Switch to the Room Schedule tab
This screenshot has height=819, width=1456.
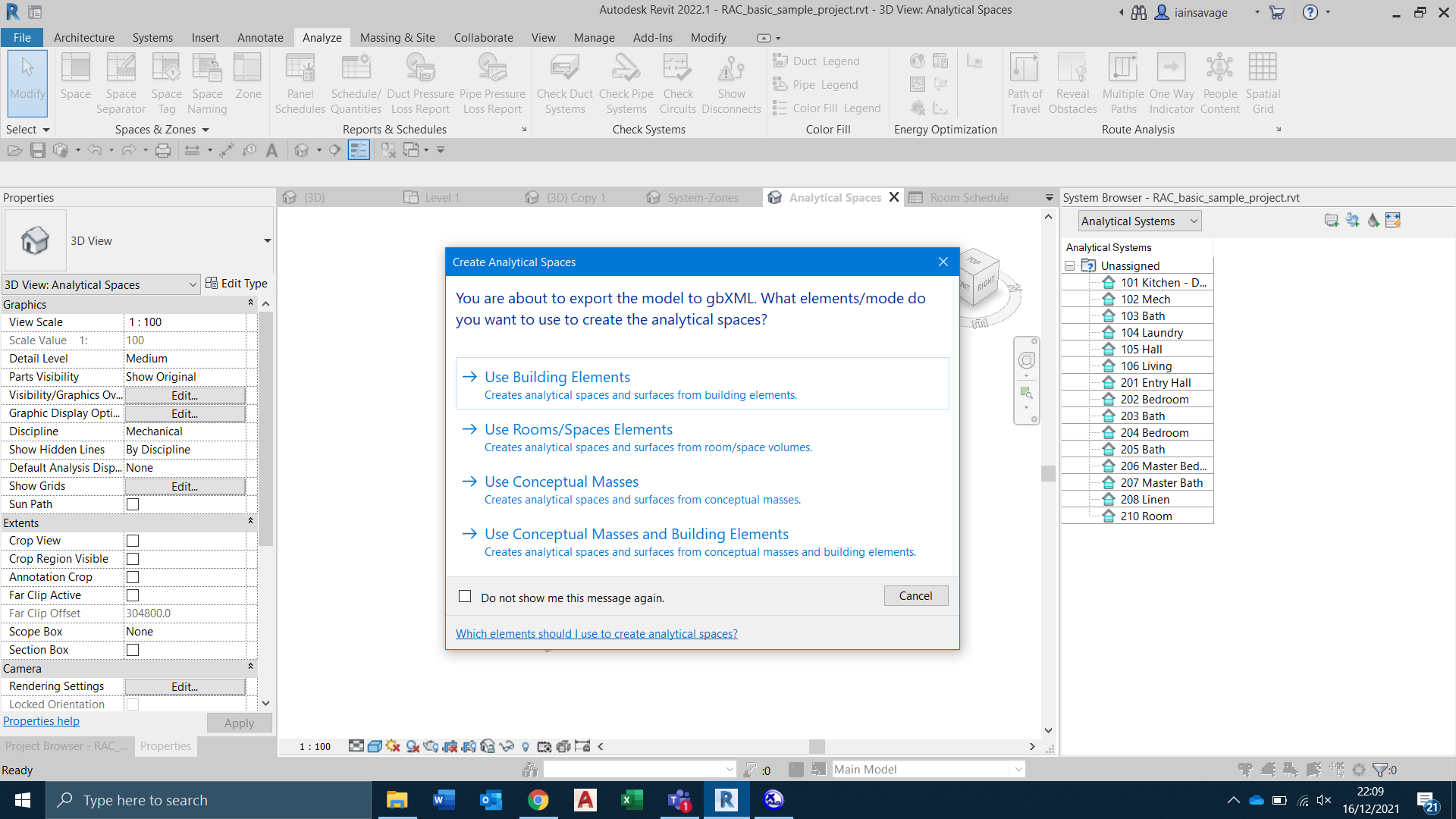(968, 197)
